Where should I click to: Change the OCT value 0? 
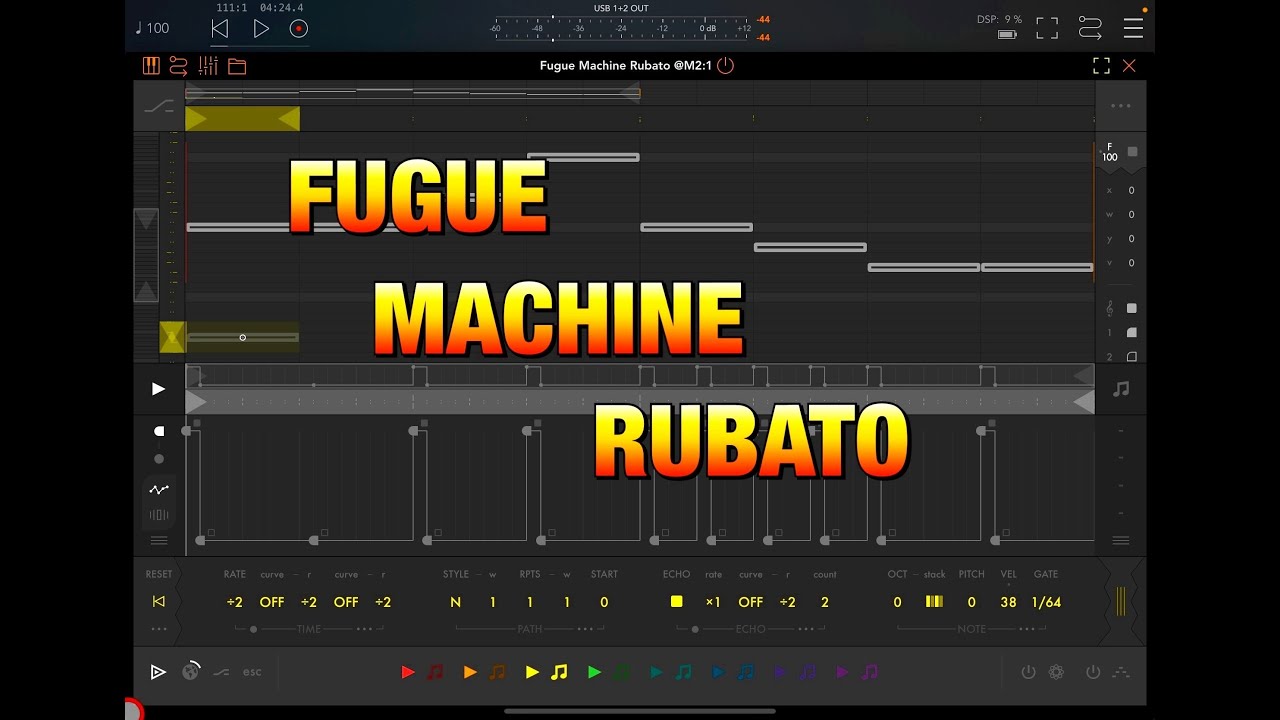(897, 602)
